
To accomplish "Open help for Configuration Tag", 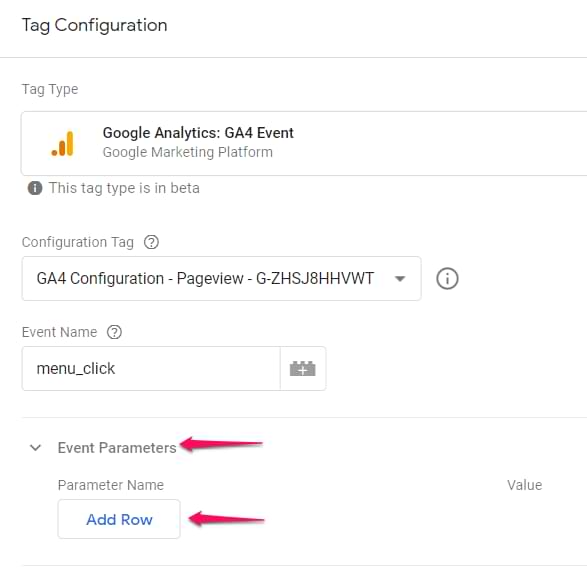I will pyautogui.click(x=152, y=242).
